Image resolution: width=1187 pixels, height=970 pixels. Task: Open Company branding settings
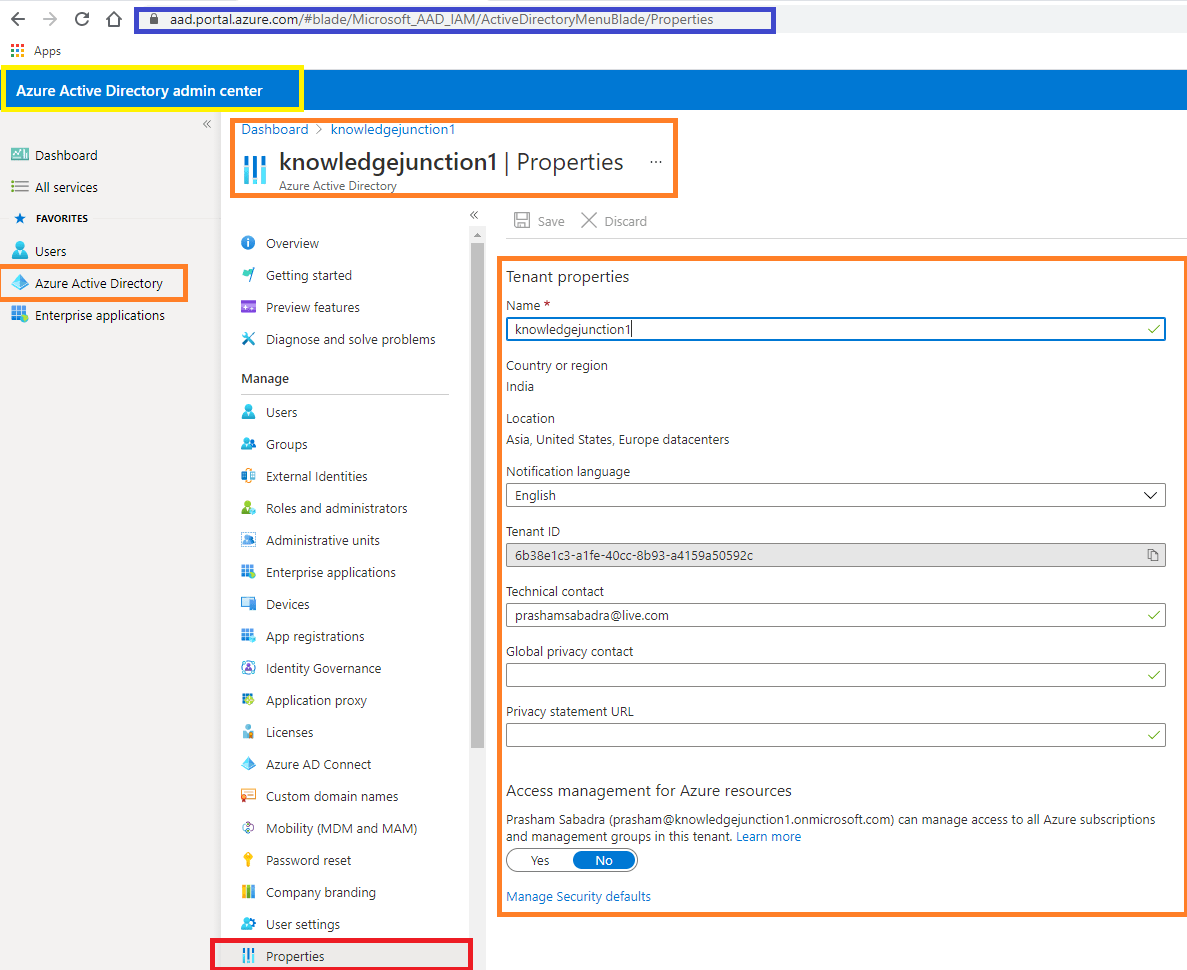pyautogui.click(x=321, y=892)
